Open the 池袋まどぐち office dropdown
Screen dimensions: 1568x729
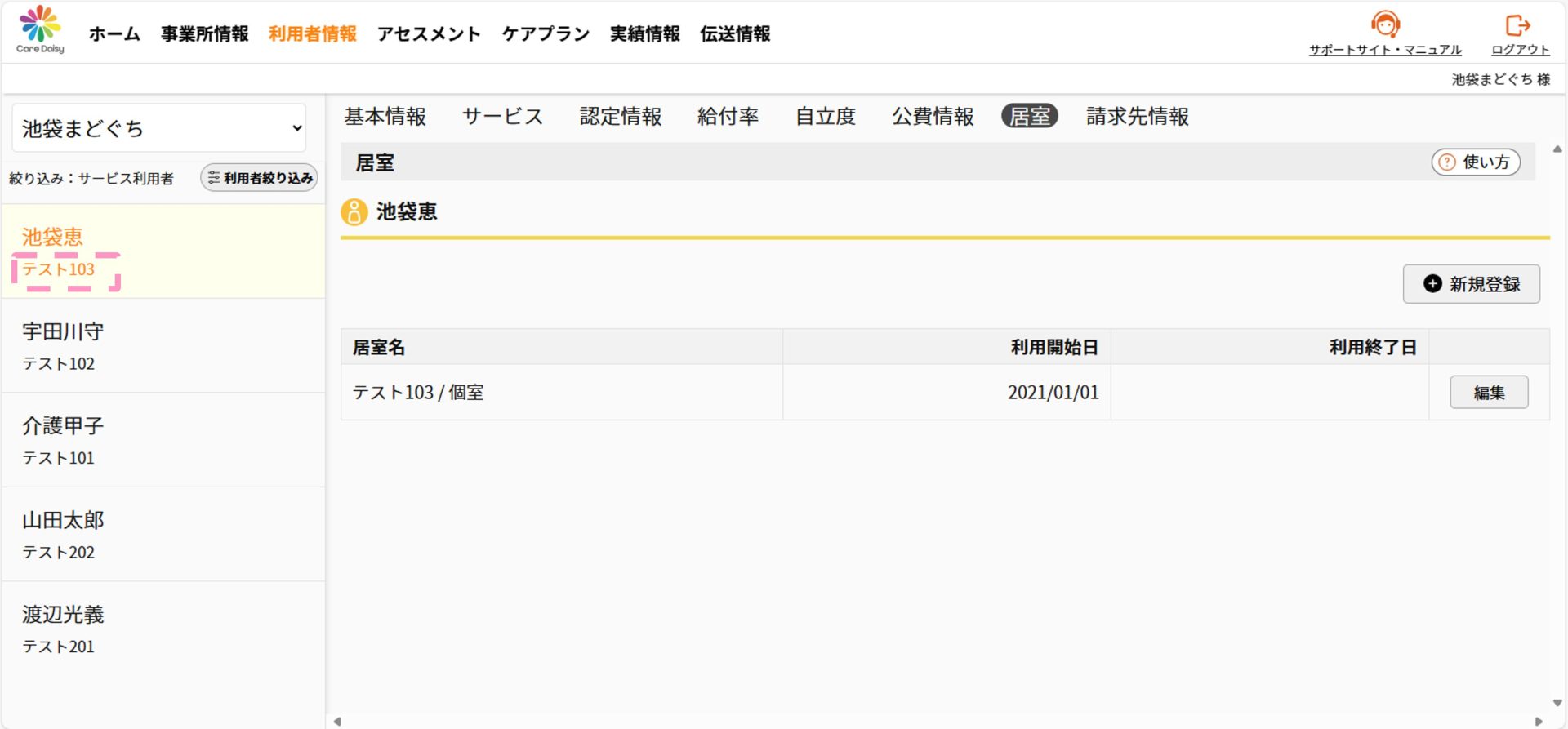click(x=159, y=128)
